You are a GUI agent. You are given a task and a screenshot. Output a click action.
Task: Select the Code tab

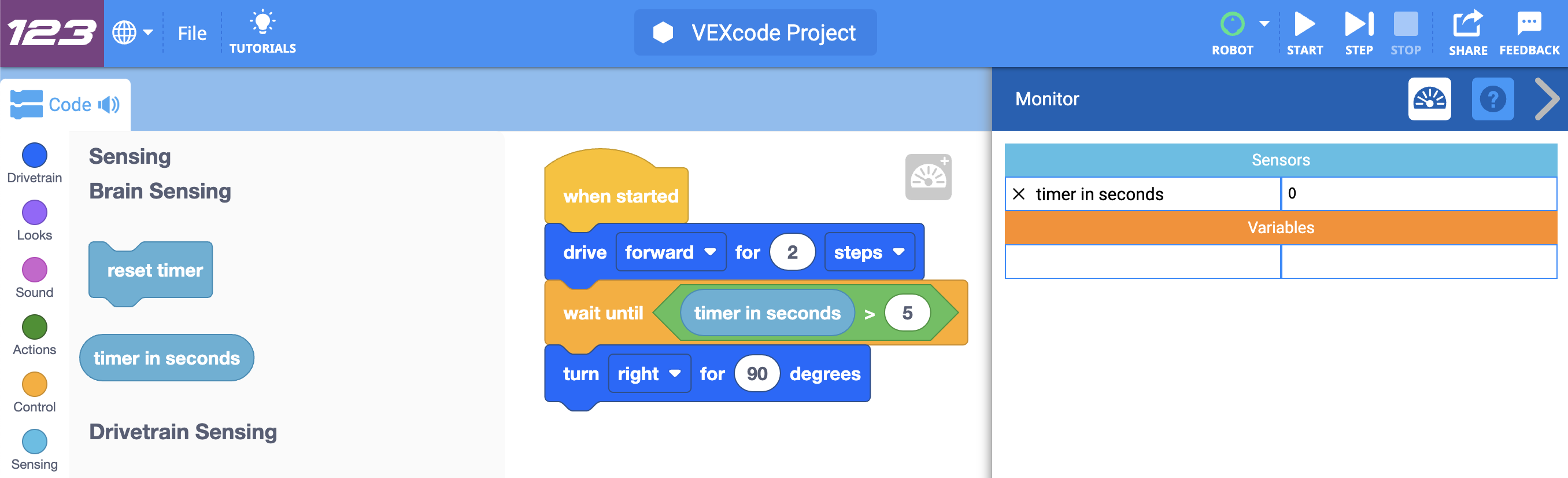[65, 105]
